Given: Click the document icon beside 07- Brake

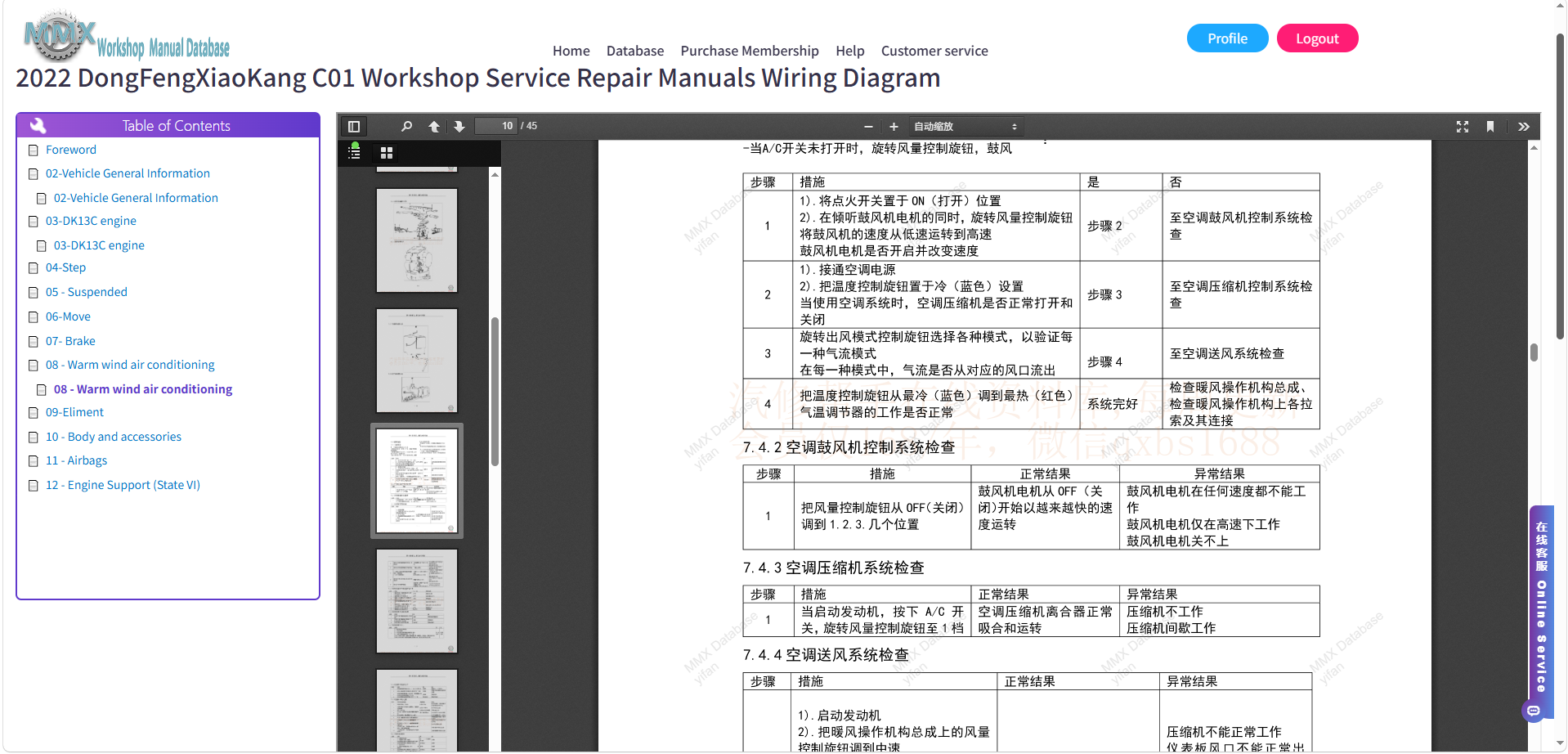Looking at the screenshot, I should 34,342.
